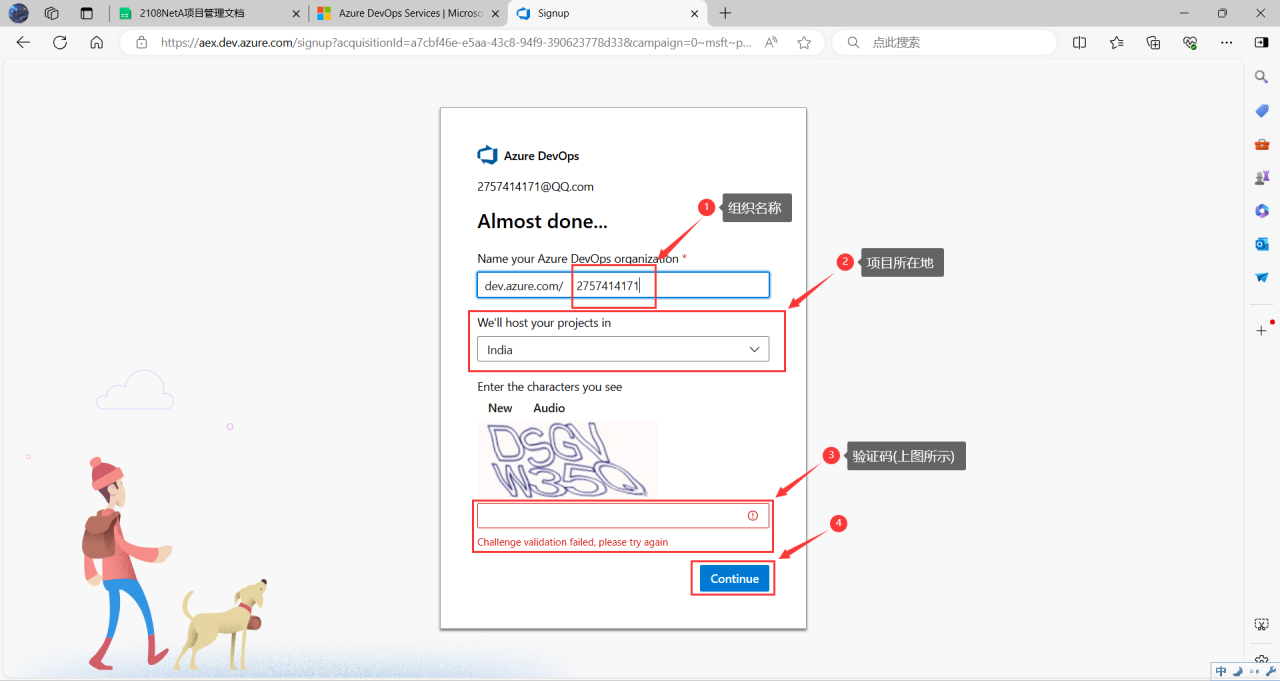The image size is (1280, 681).
Task: Go to the browser home page
Action: [x=96, y=42]
